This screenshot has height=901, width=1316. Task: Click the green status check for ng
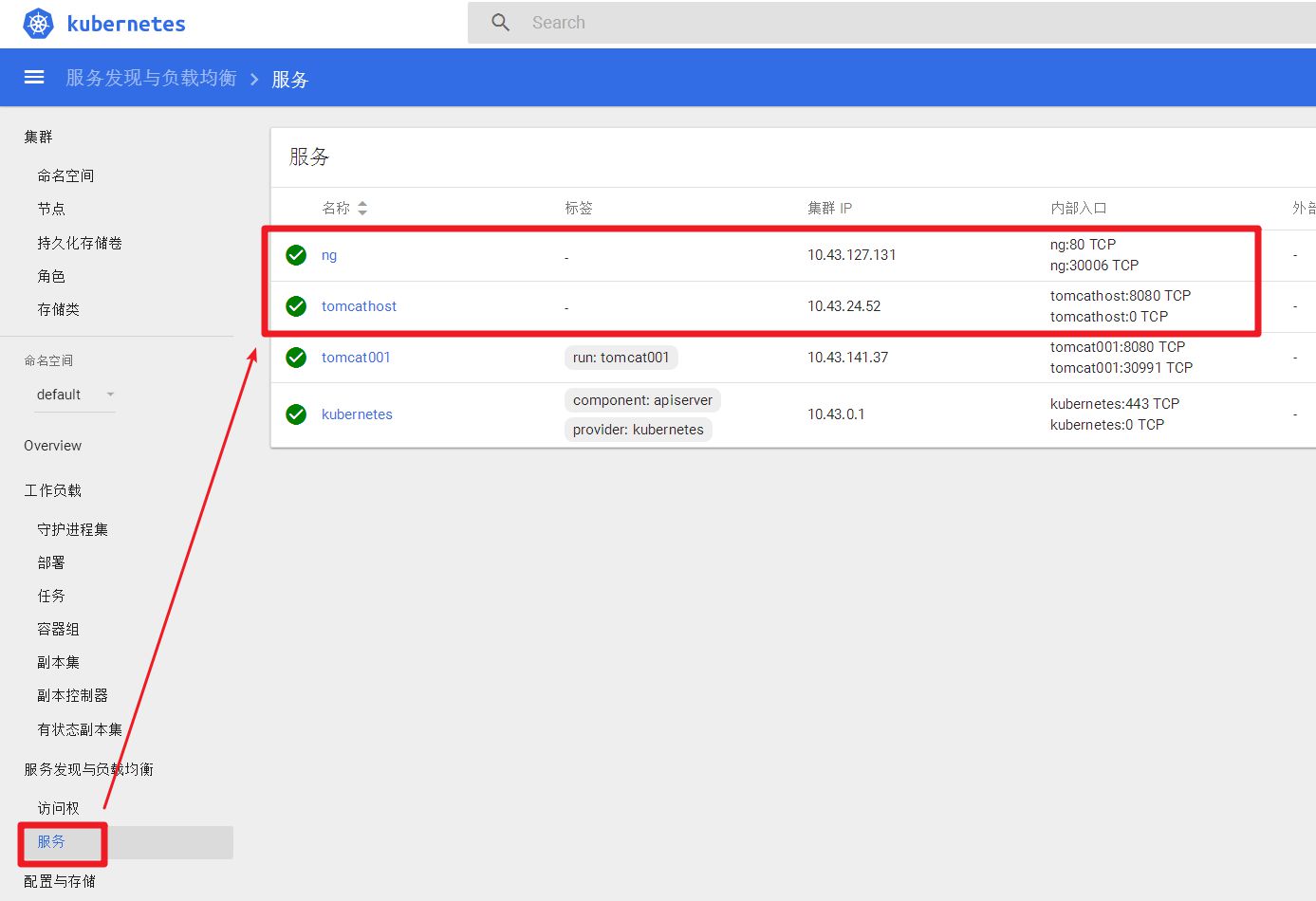(x=296, y=255)
